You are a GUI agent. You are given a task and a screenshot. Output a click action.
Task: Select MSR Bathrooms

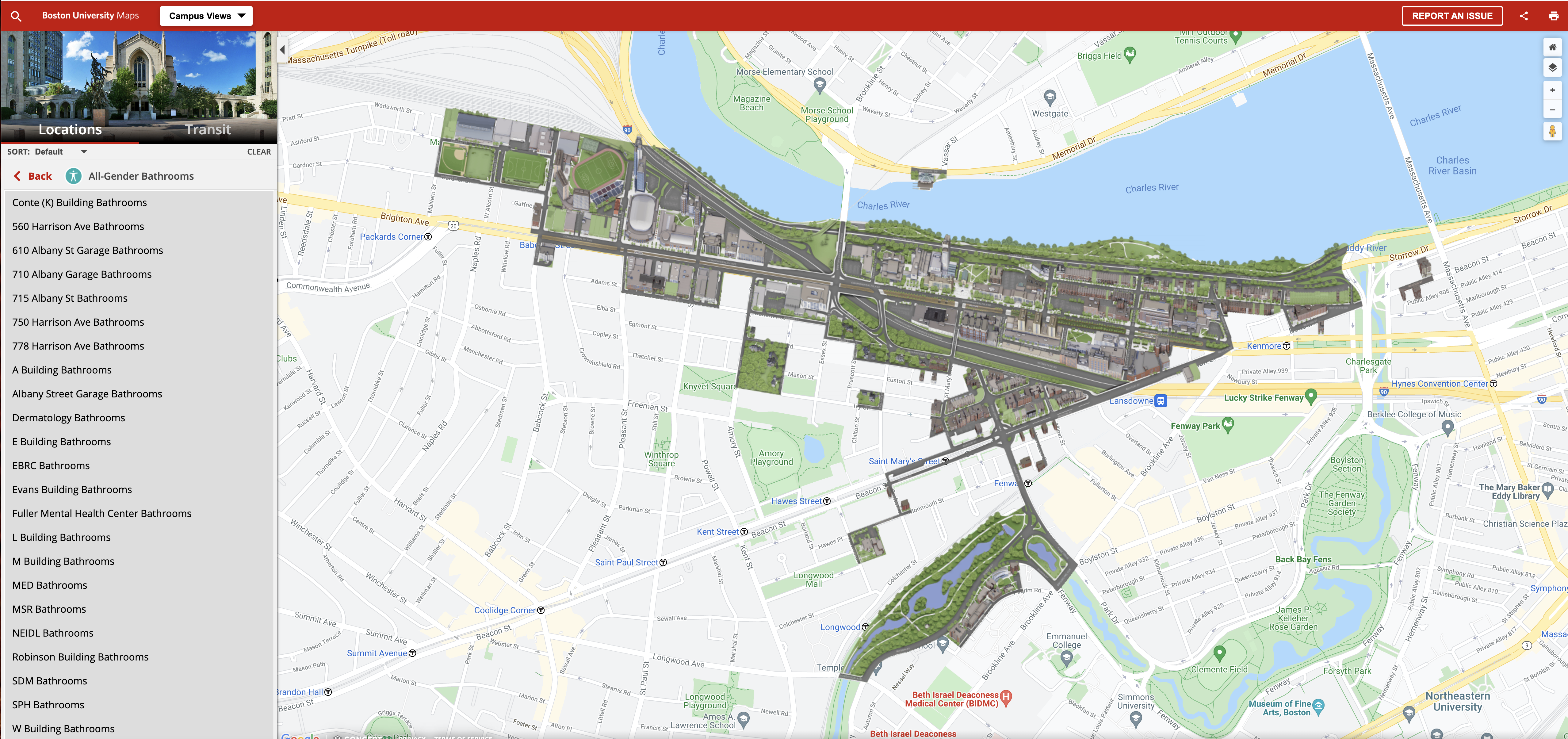pos(139,609)
